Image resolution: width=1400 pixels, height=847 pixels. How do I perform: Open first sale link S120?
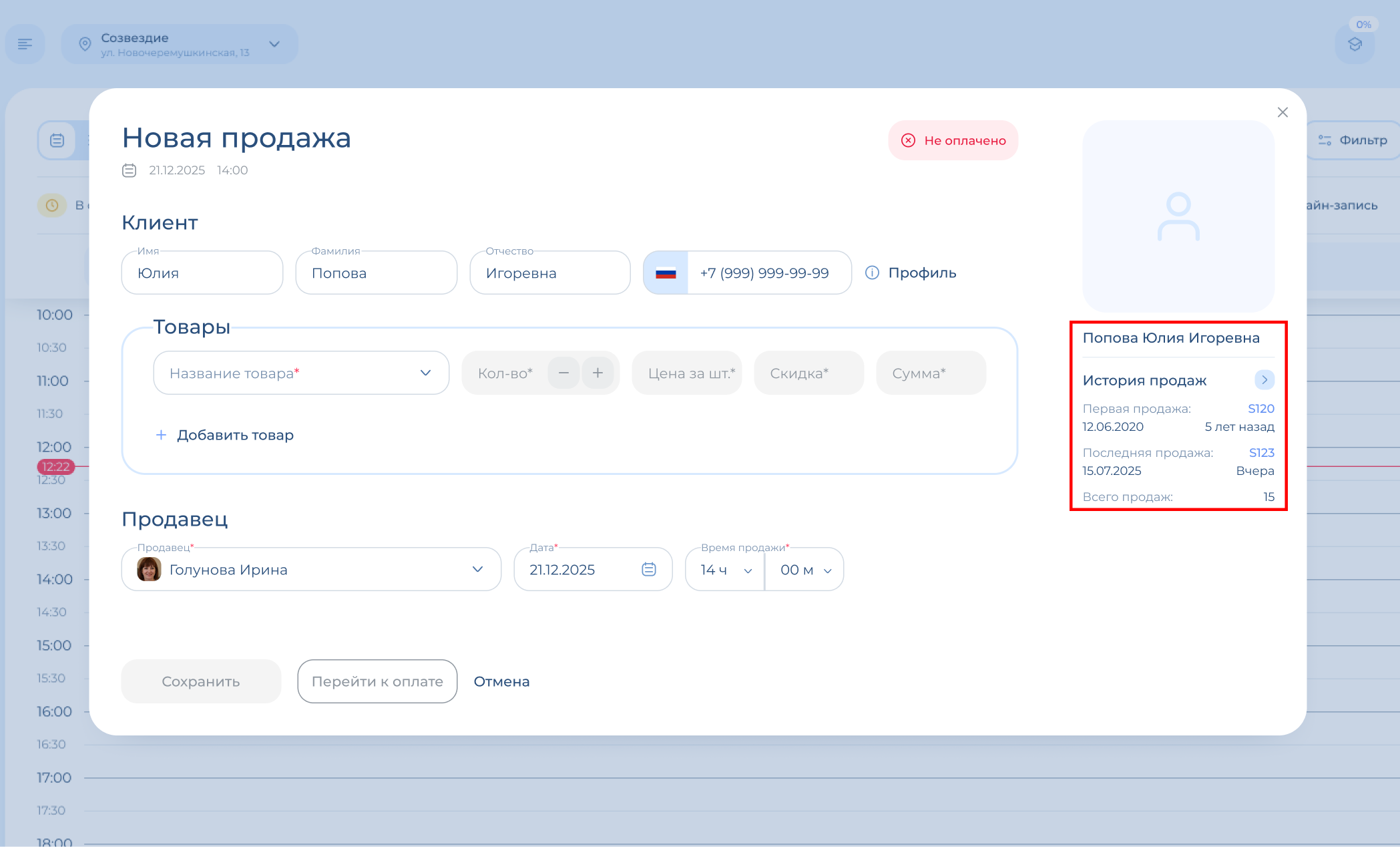1260,408
